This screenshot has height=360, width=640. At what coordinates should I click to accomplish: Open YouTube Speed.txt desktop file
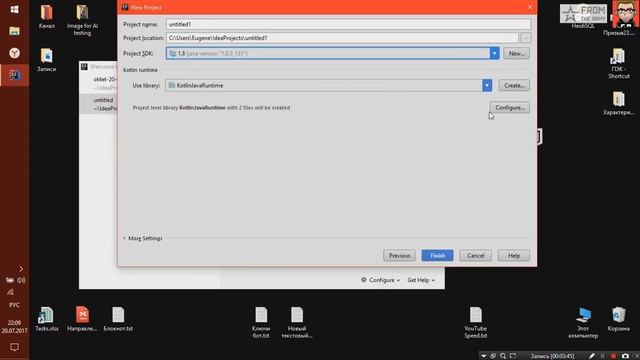coord(476,322)
